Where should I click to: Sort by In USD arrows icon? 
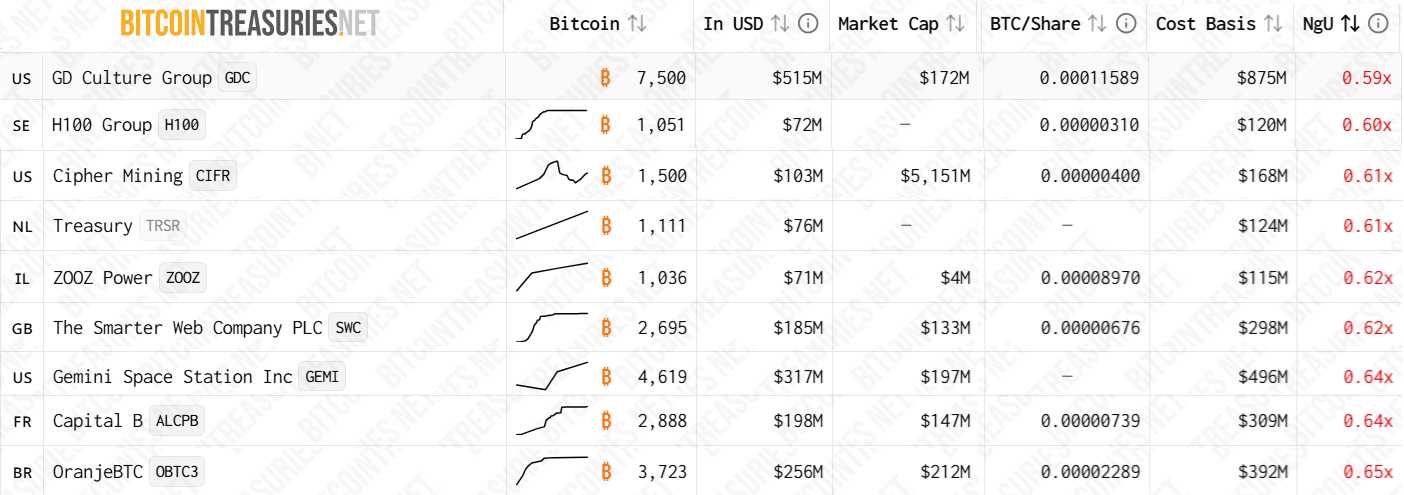tap(781, 24)
